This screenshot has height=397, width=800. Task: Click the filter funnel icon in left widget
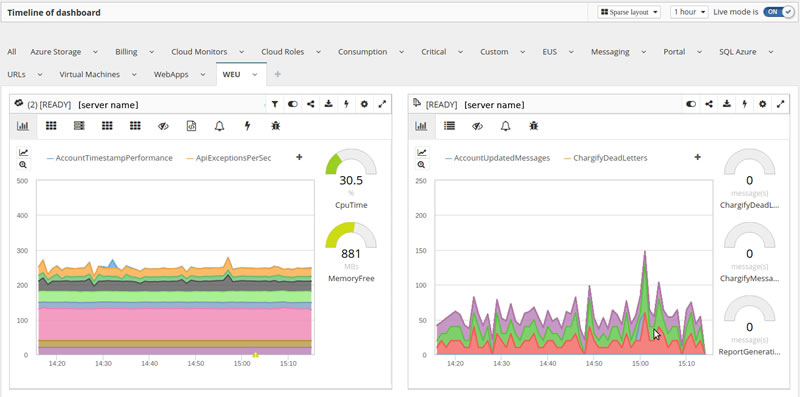coord(274,104)
